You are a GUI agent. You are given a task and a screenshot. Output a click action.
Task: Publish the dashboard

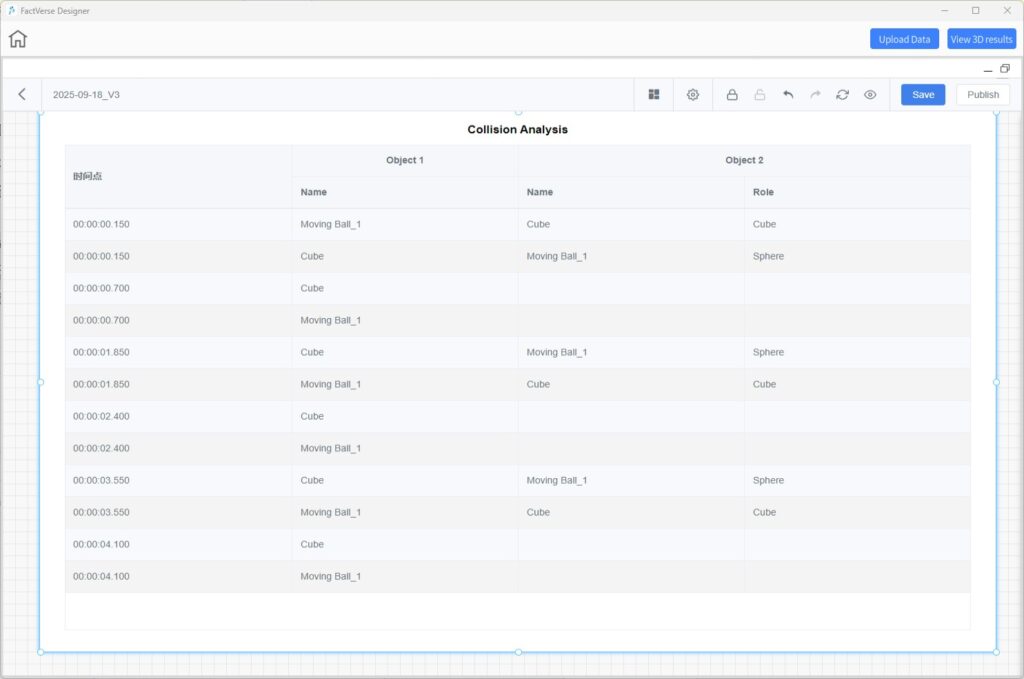pyautogui.click(x=982, y=95)
